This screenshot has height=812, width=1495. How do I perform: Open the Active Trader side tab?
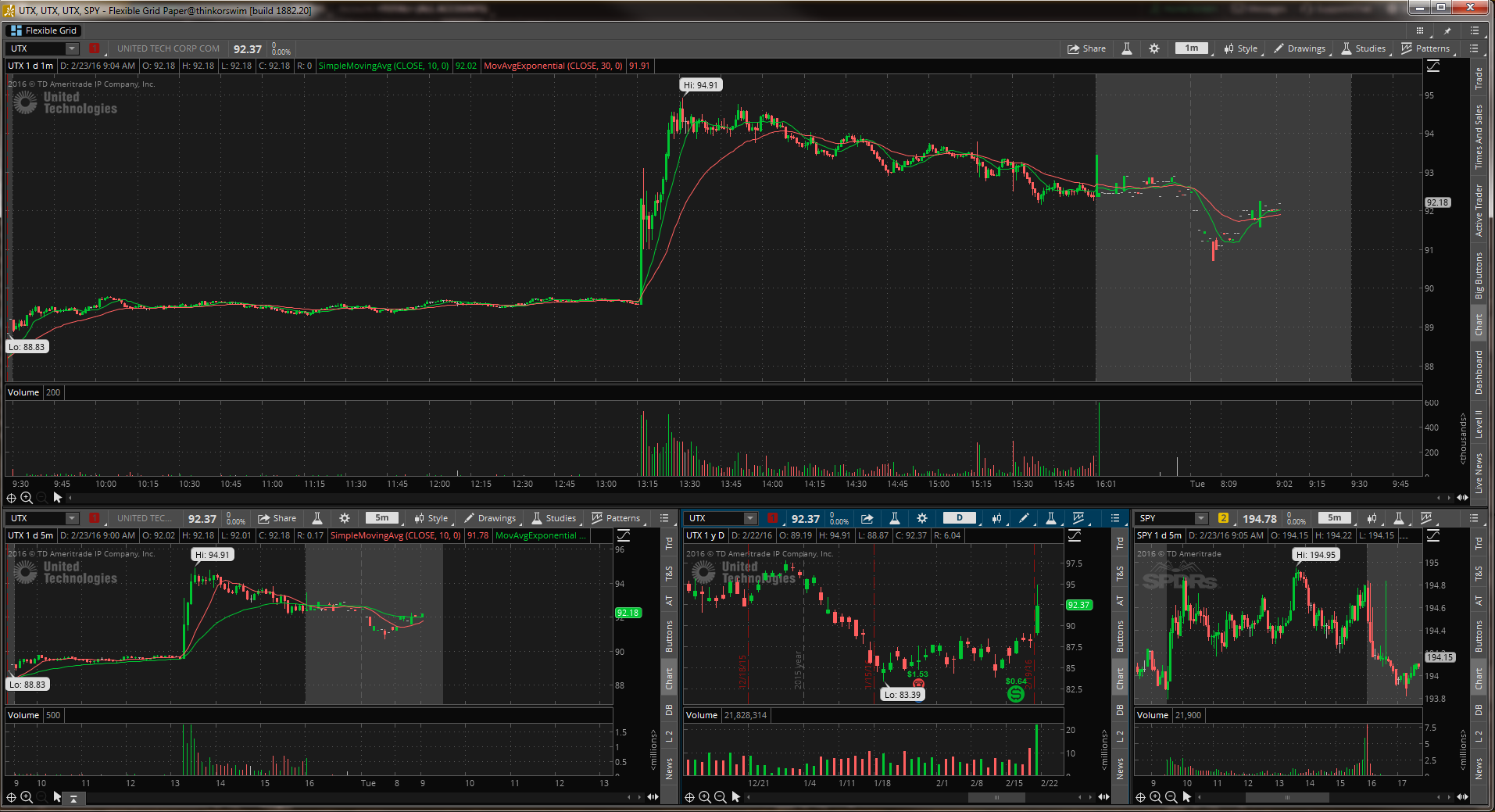click(1479, 210)
